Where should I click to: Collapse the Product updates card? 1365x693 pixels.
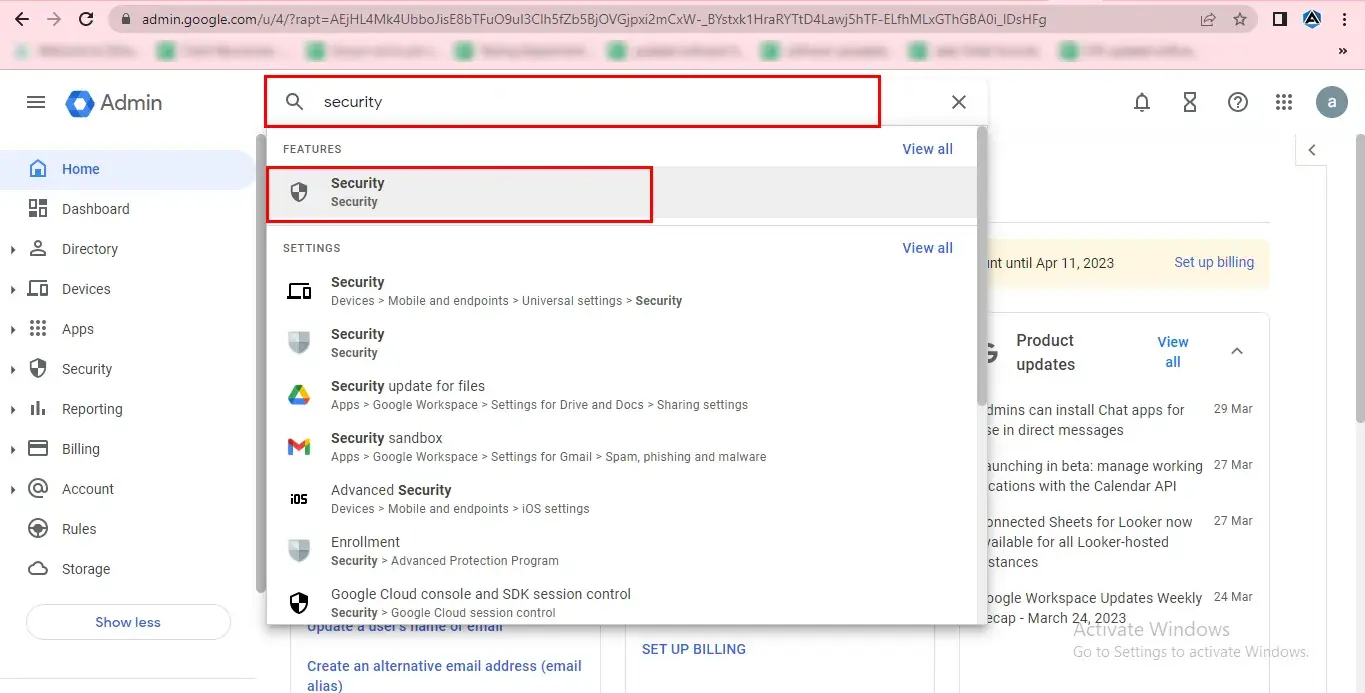tap(1237, 351)
